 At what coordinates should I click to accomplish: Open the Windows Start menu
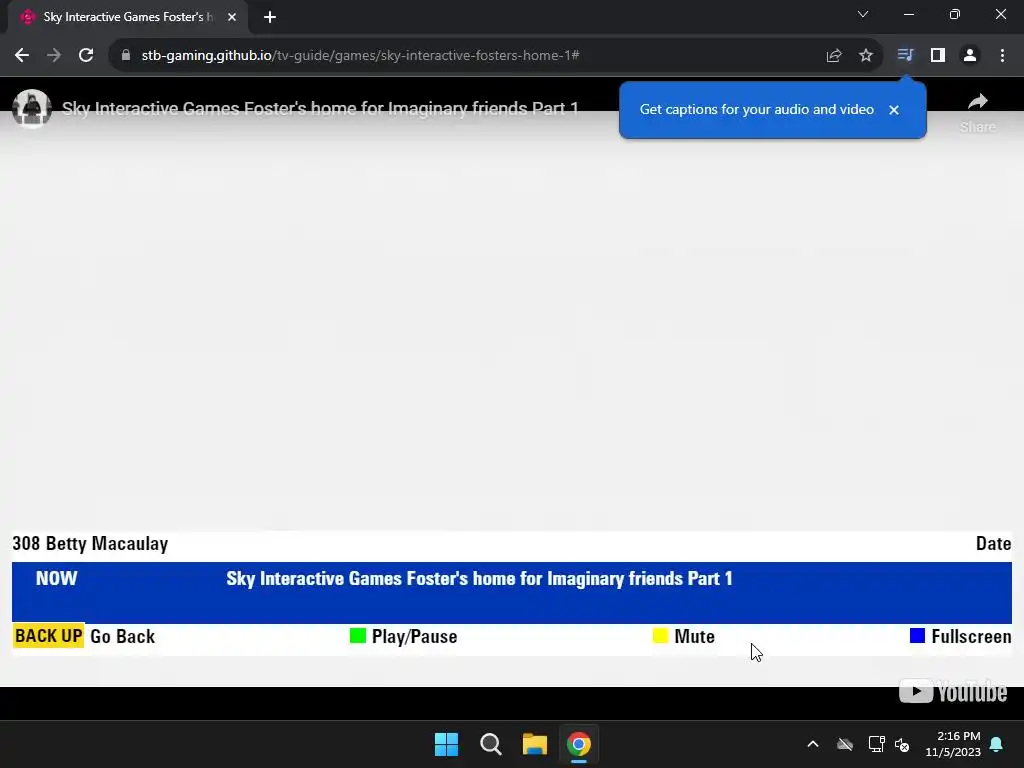(x=447, y=744)
